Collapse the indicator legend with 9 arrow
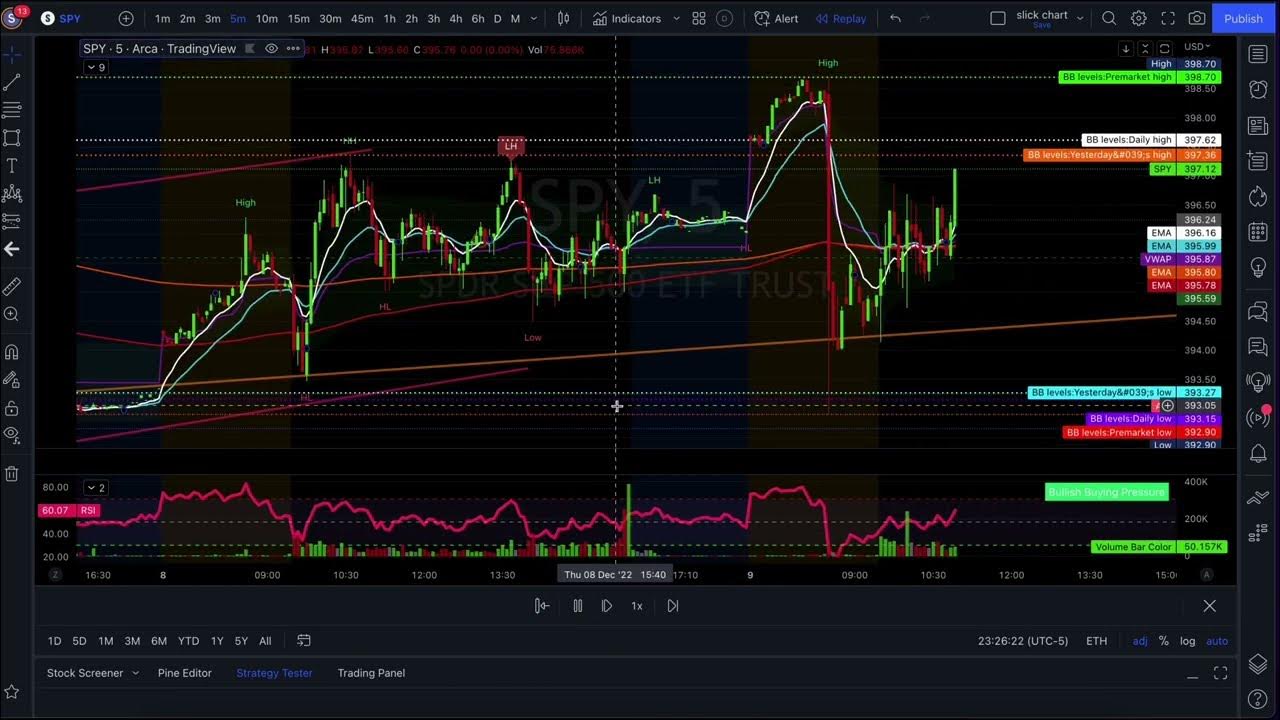1280x720 pixels. (x=96, y=67)
